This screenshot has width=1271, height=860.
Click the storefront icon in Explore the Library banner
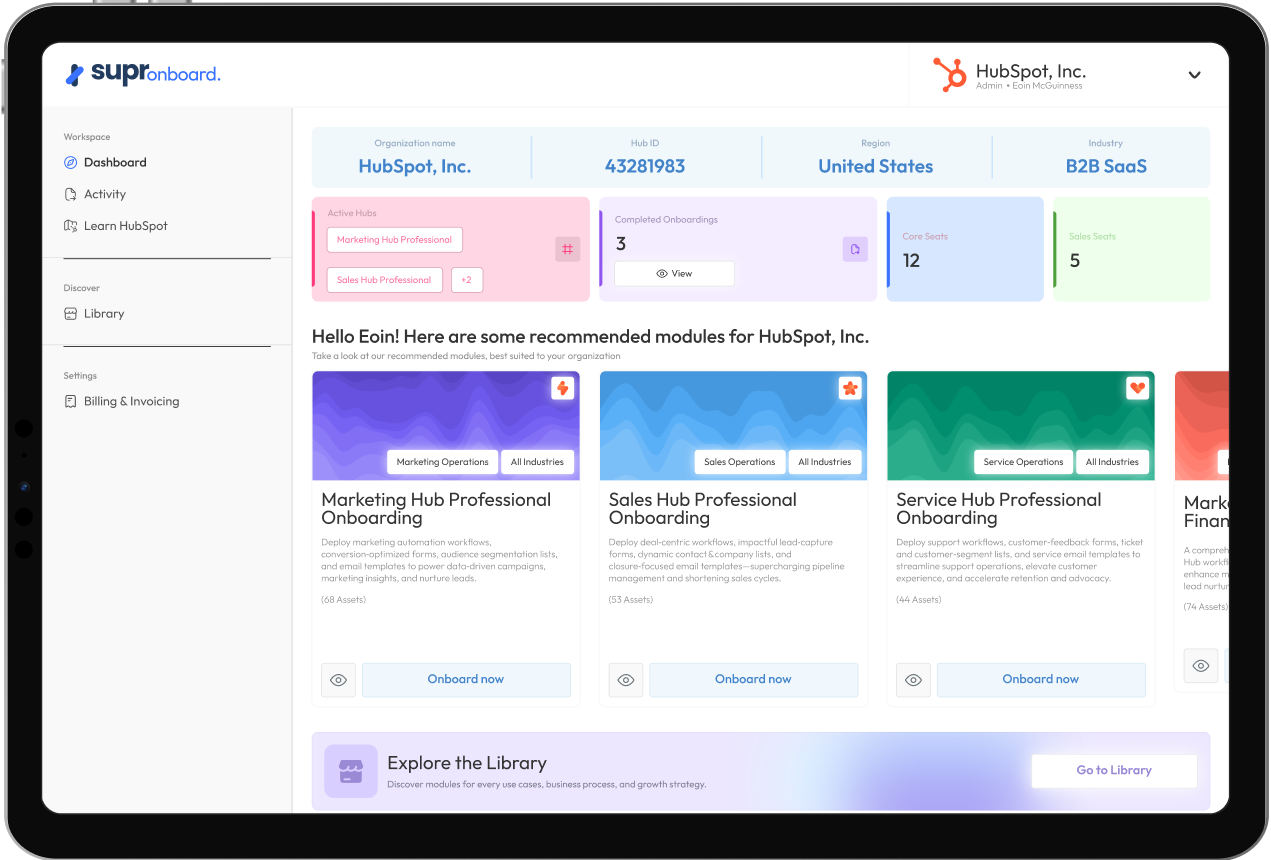pyautogui.click(x=350, y=771)
